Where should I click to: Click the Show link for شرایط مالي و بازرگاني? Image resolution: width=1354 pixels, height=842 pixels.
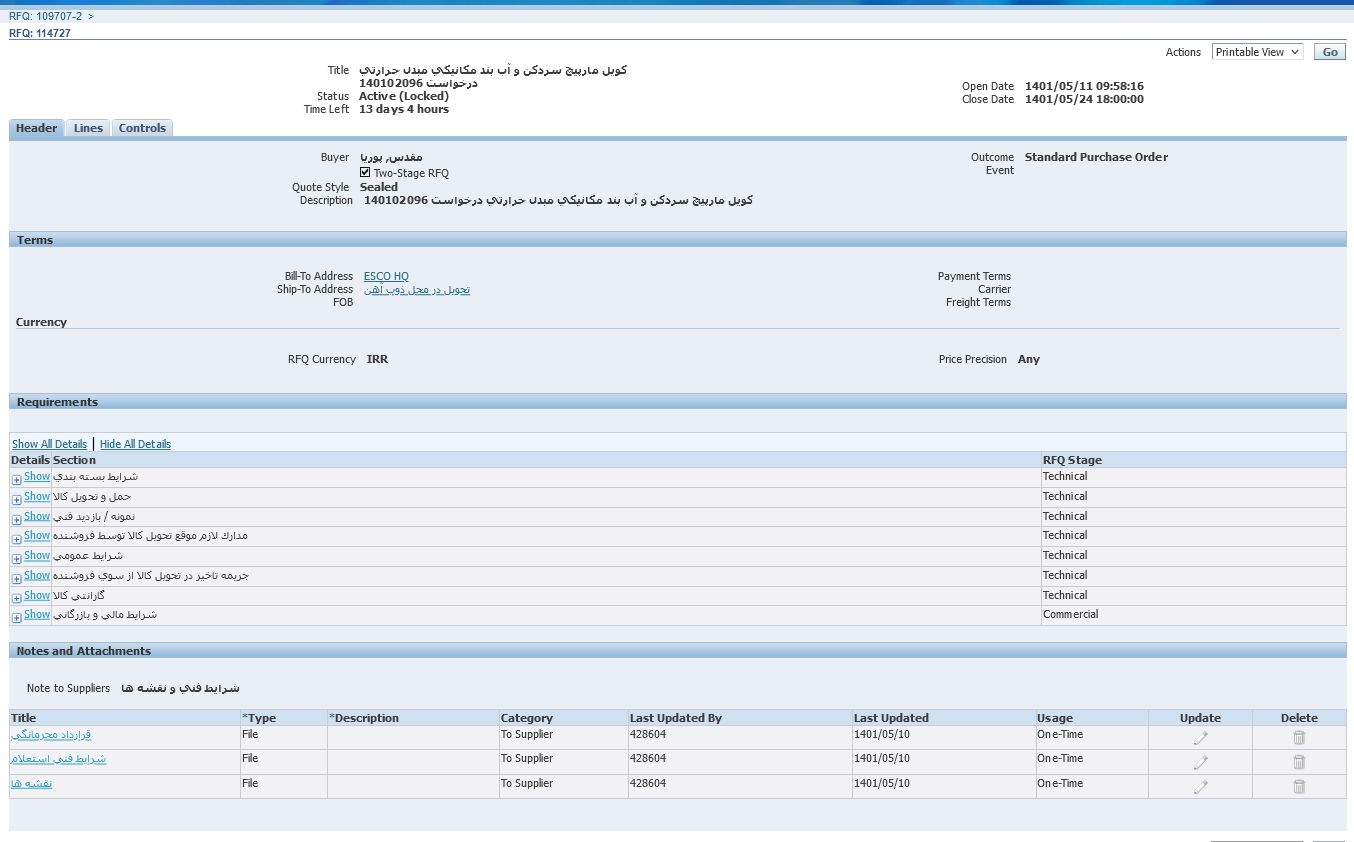(37, 614)
